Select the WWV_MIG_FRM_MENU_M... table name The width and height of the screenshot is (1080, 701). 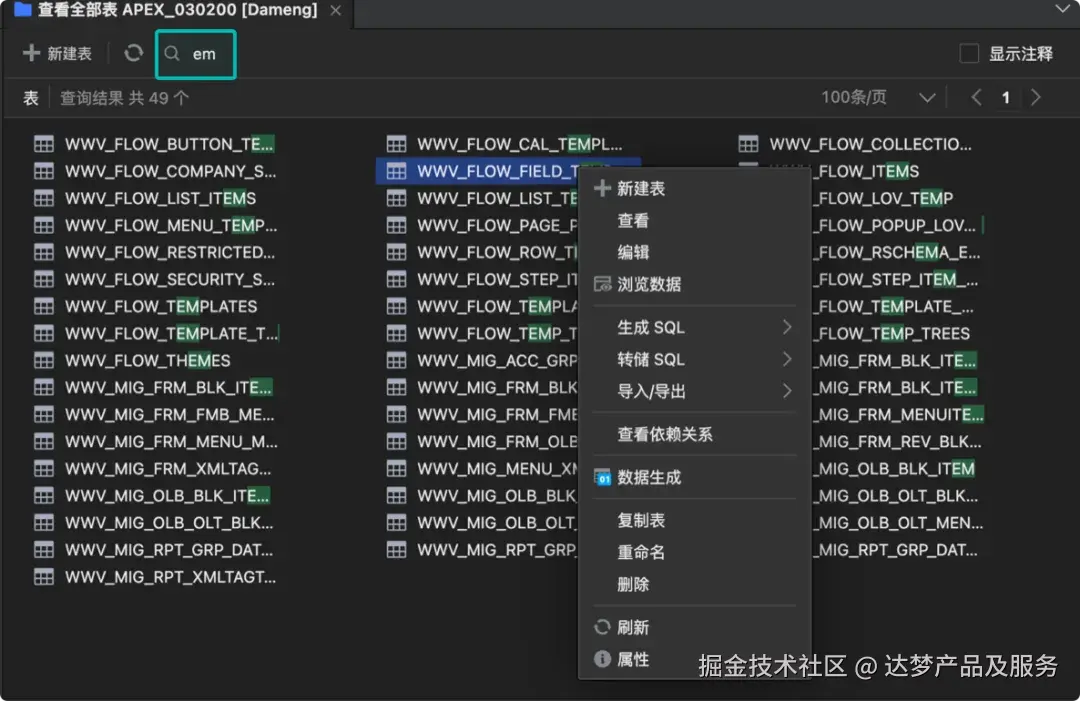[x=172, y=441]
